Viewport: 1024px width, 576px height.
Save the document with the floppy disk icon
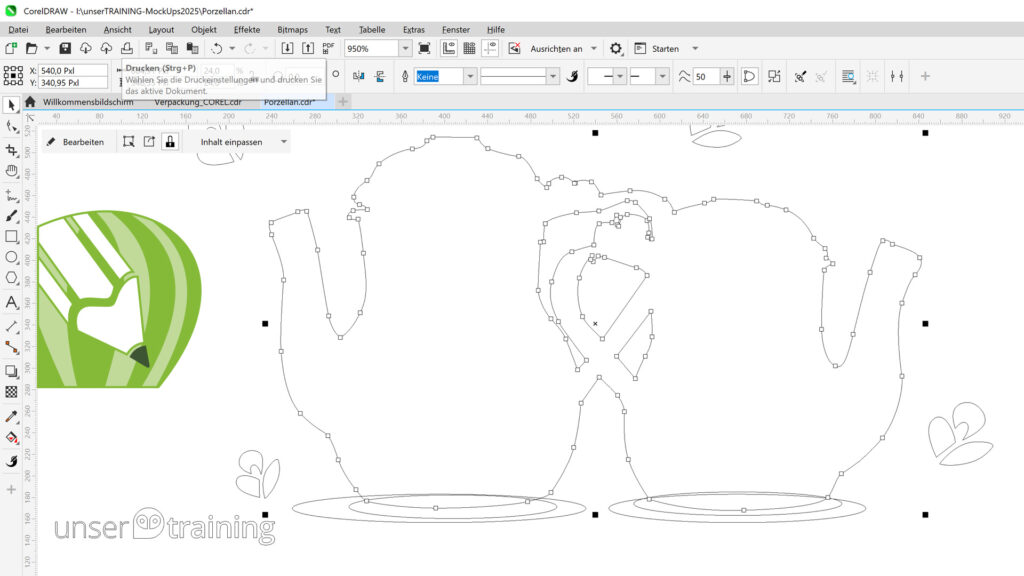pos(65,48)
